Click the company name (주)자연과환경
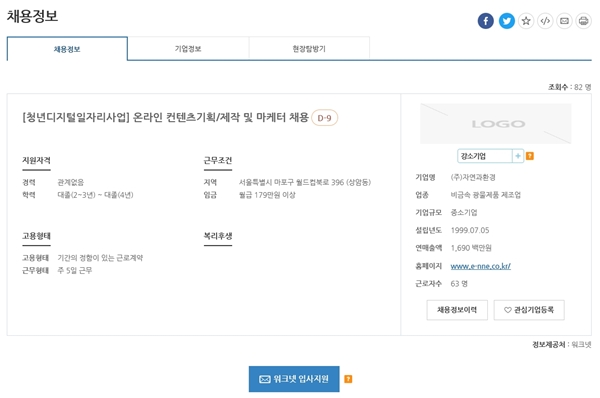600x398 pixels. tap(473, 177)
